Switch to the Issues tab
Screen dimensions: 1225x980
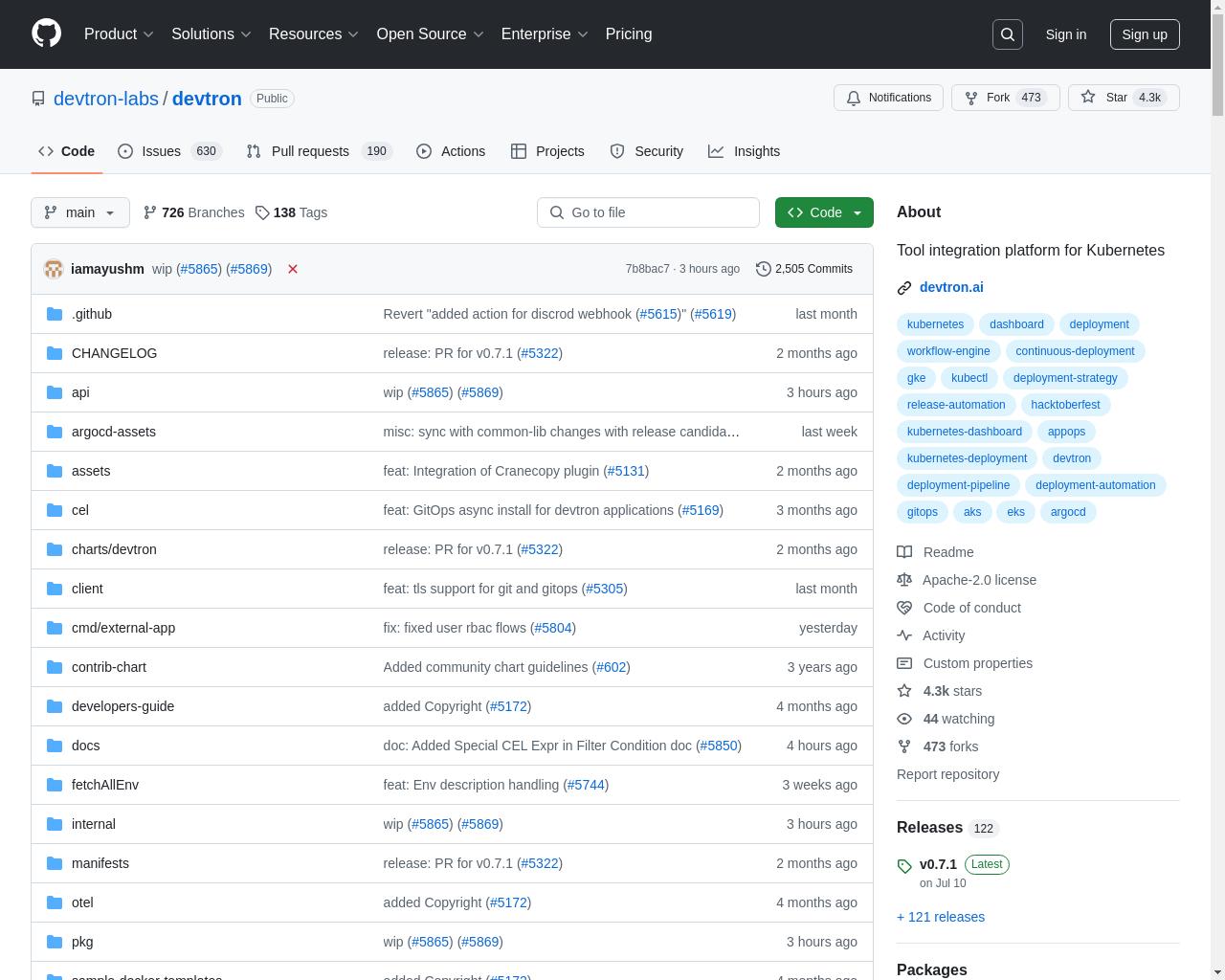point(169,151)
